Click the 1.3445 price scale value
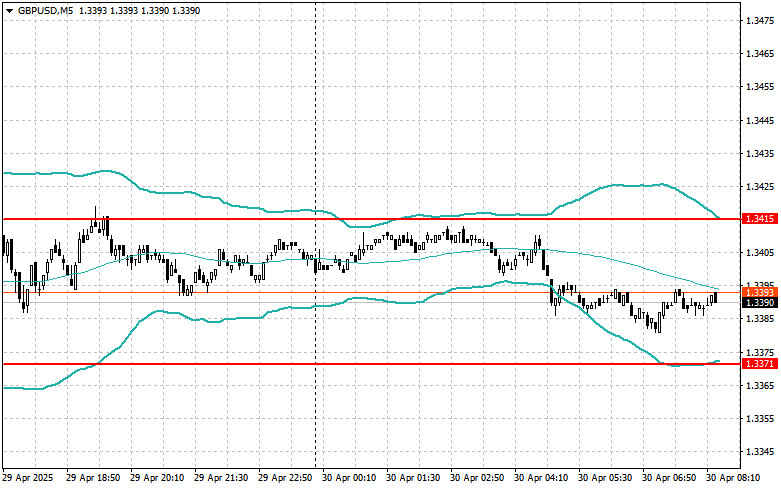Image resolution: width=781 pixels, height=489 pixels. coord(760,121)
